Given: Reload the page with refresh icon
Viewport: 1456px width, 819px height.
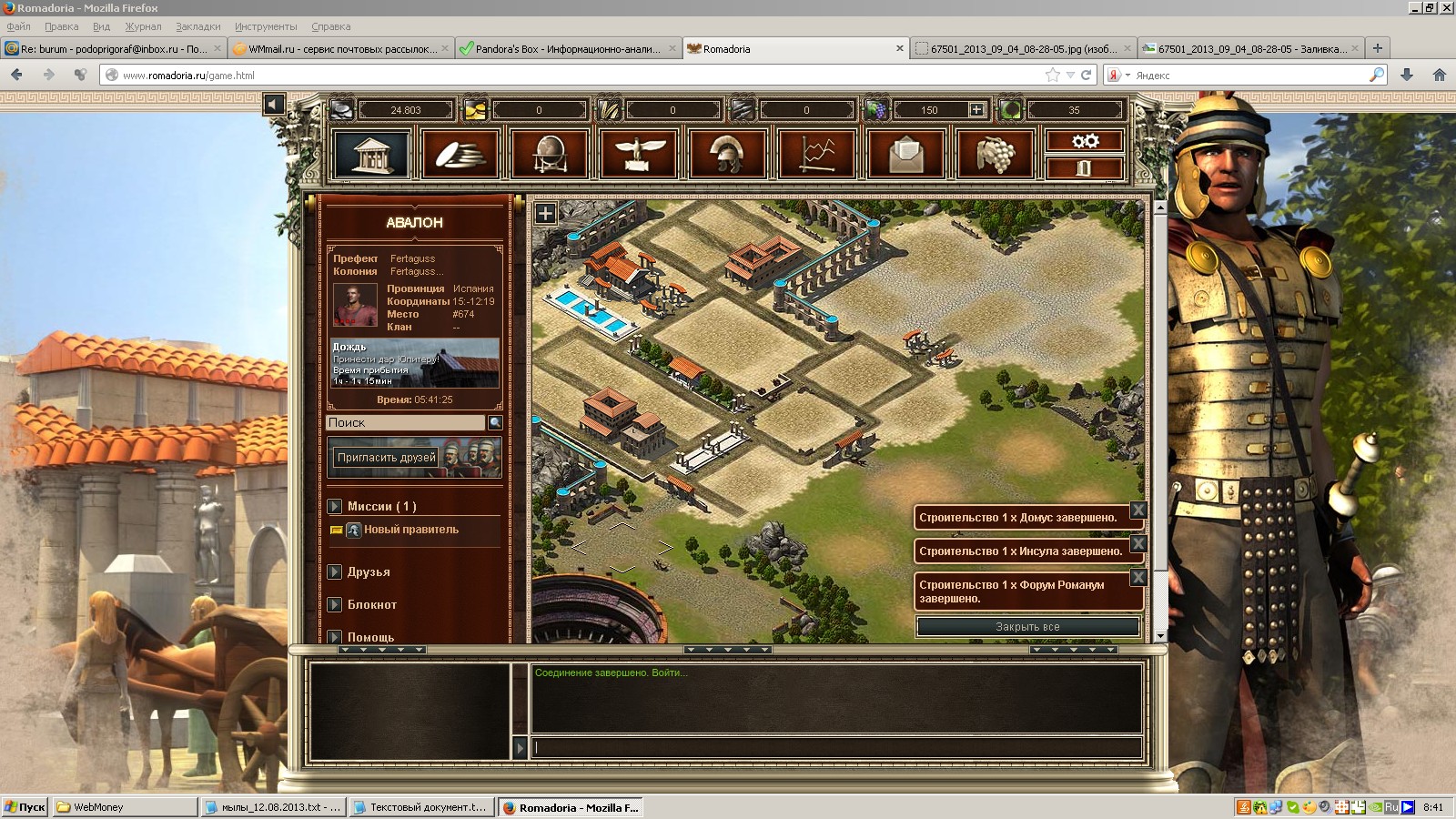Looking at the screenshot, I should point(1086,75).
